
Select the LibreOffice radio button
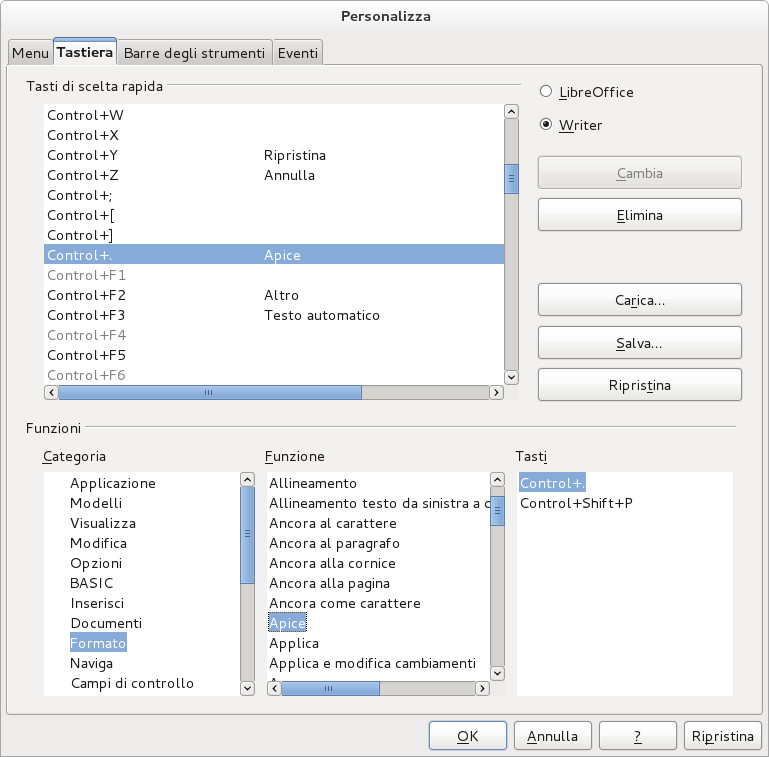546,92
